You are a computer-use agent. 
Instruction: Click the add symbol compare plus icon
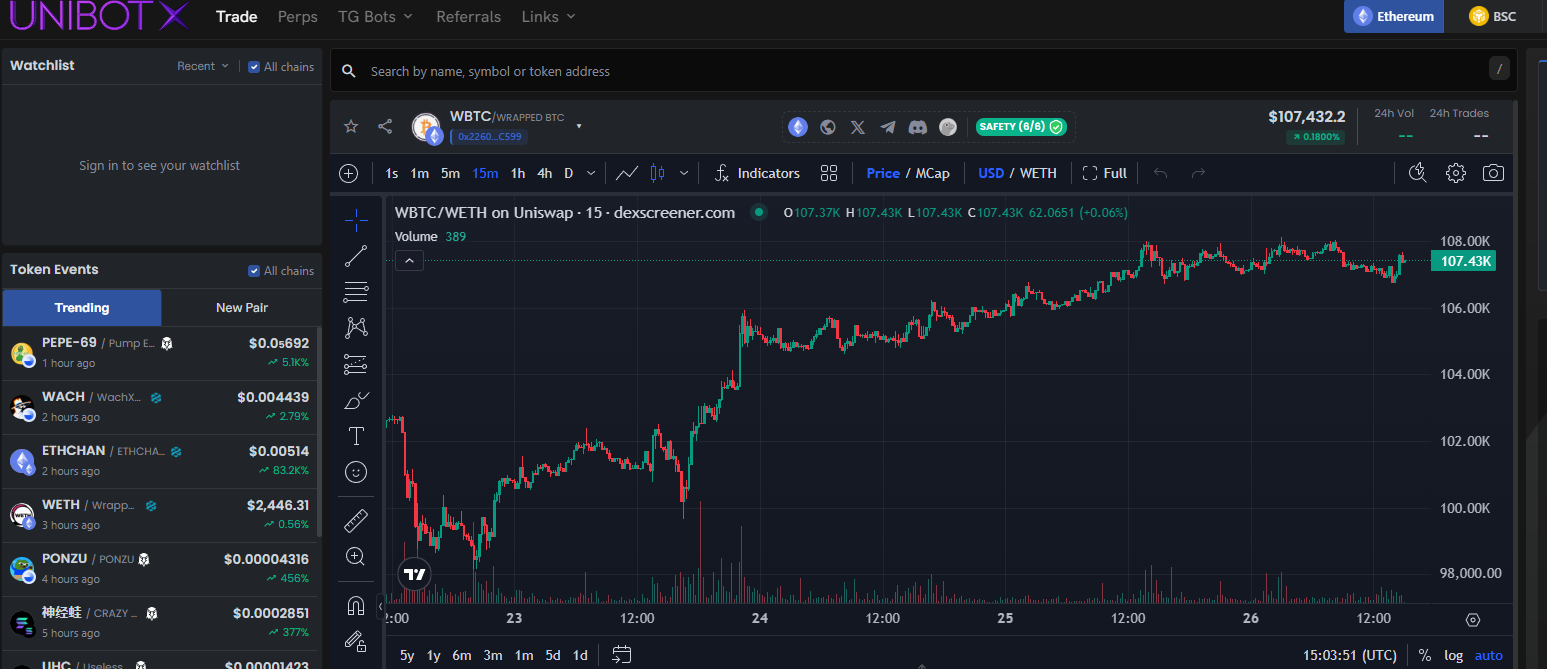(349, 173)
